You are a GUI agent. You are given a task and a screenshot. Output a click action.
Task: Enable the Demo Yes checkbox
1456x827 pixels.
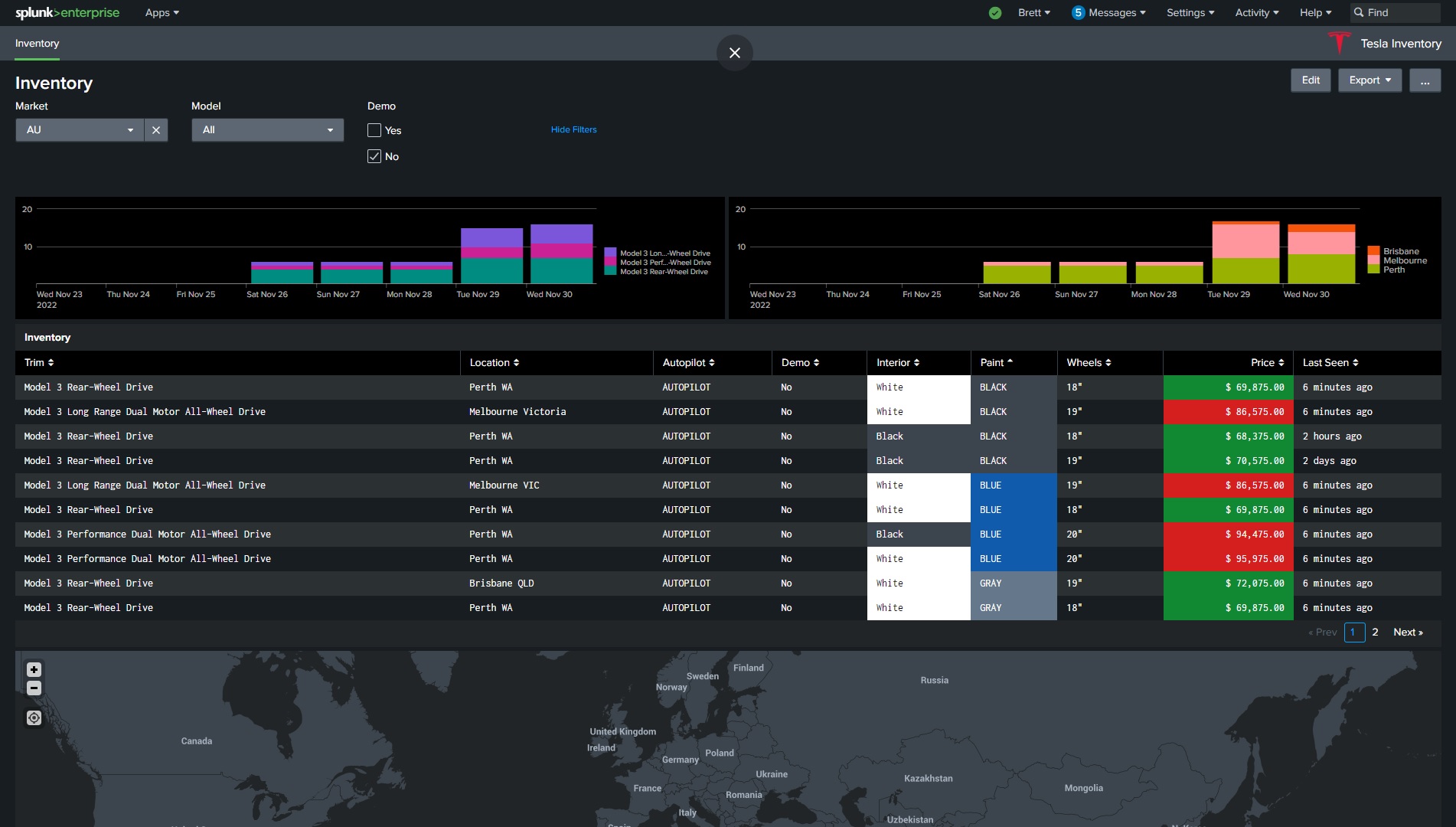(x=374, y=131)
